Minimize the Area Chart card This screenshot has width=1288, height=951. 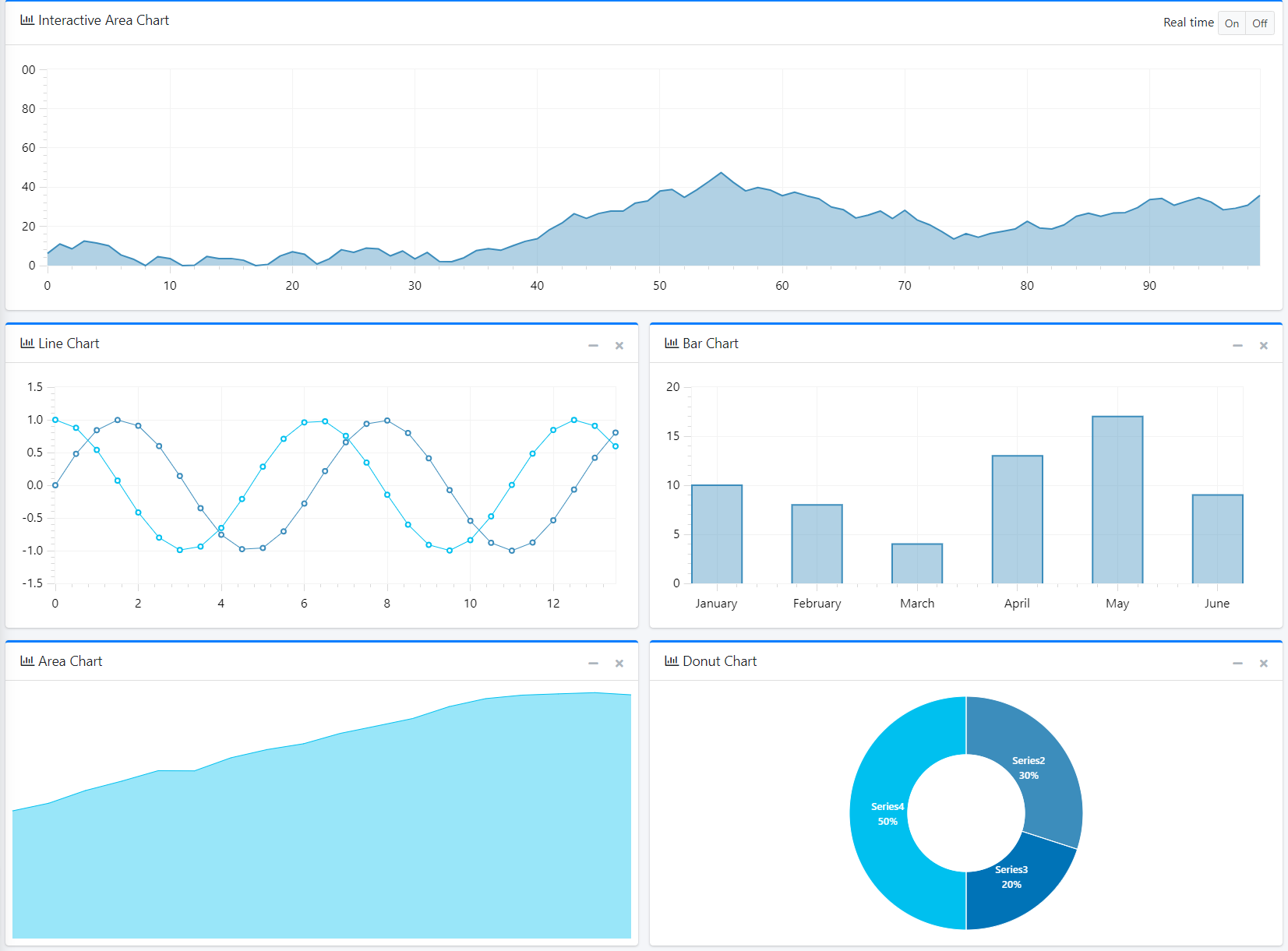[x=593, y=664]
